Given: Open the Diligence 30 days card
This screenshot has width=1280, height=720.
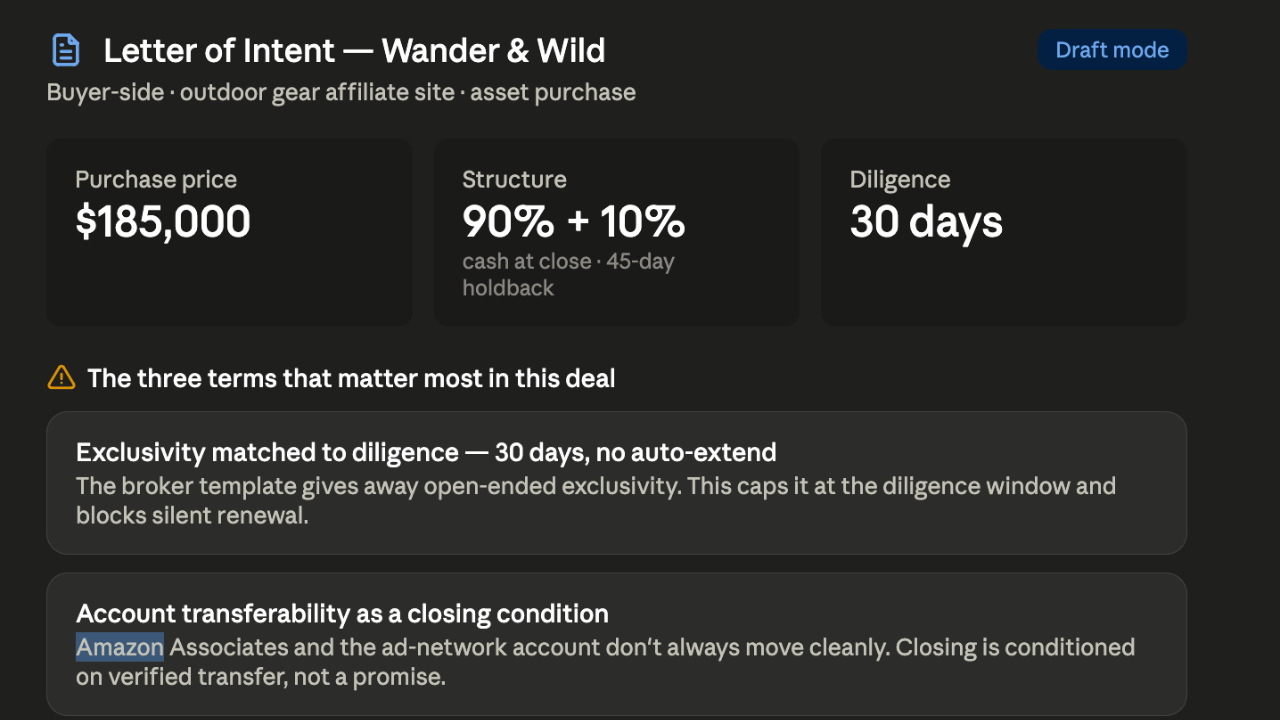Looking at the screenshot, I should (x=1004, y=232).
